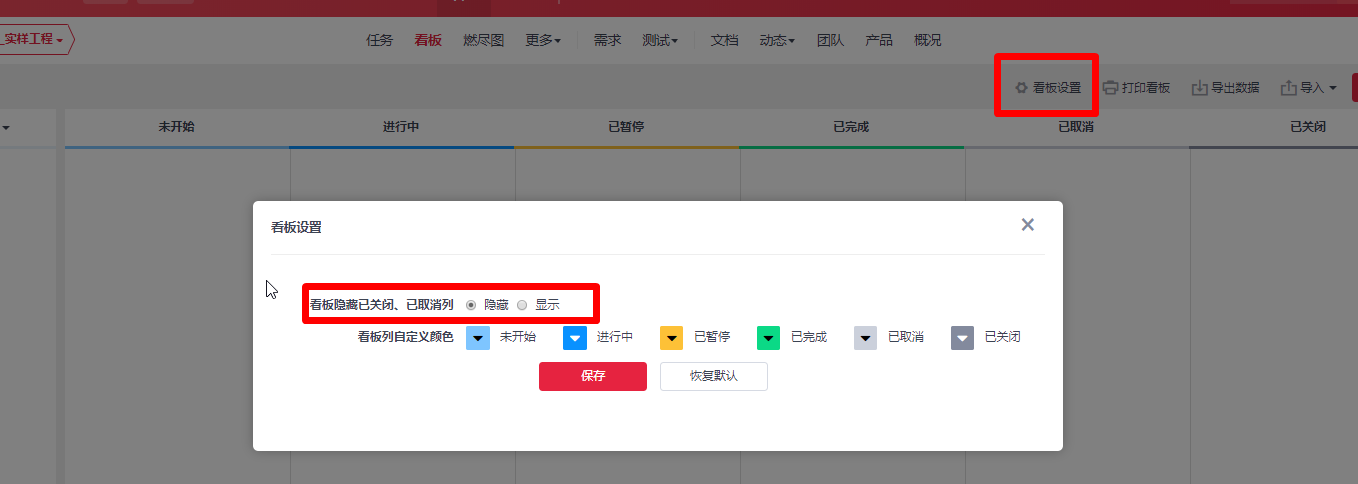The width and height of the screenshot is (1358, 484).
Task: Click the 看板设置 gear icon
Action: tap(1021, 88)
